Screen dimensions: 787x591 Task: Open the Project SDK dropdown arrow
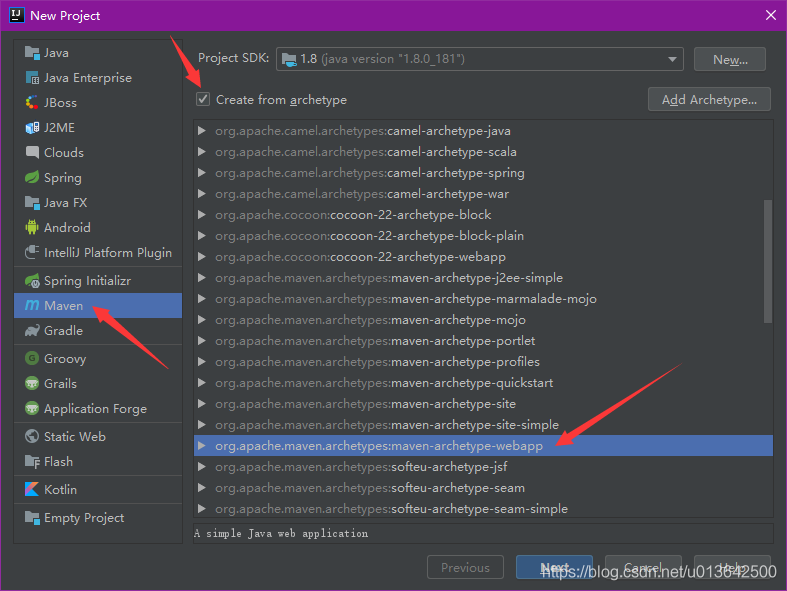[x=672, y=59]
